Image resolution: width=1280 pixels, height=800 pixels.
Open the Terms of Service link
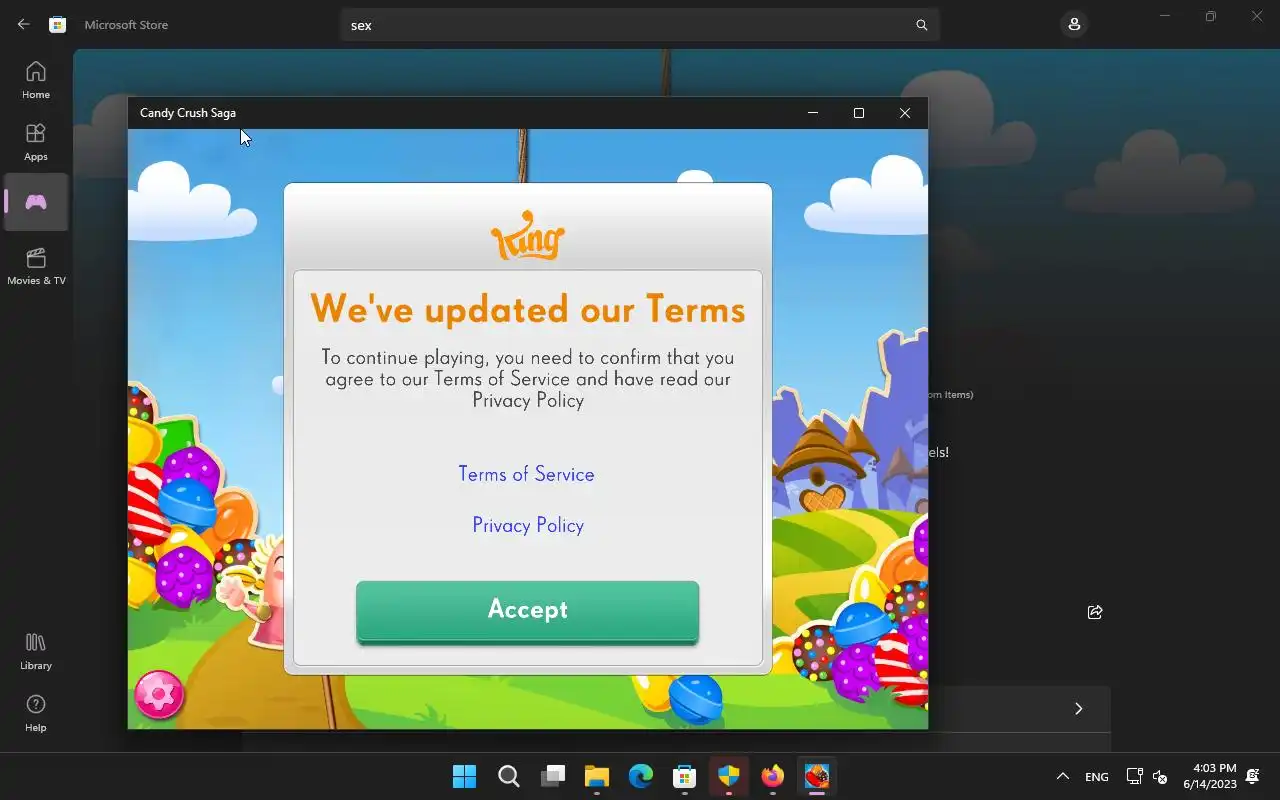pos(526,474)
